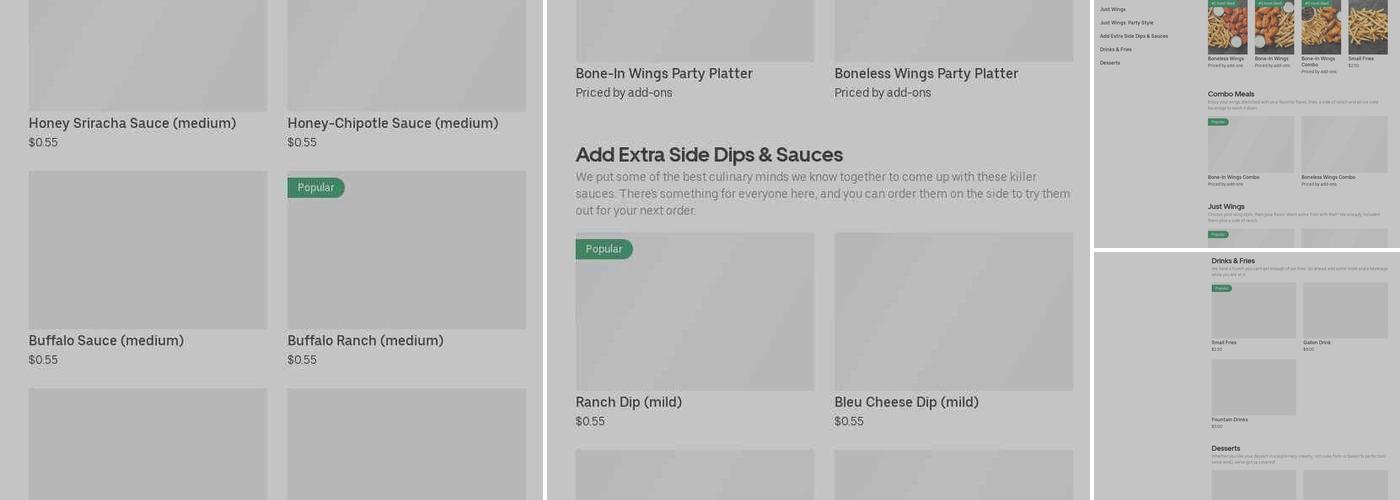Go to Add Extra Side Dips & Sauces sidebar link
The height and width of the screenshot is (500, 1400).
coord(1134,36)
